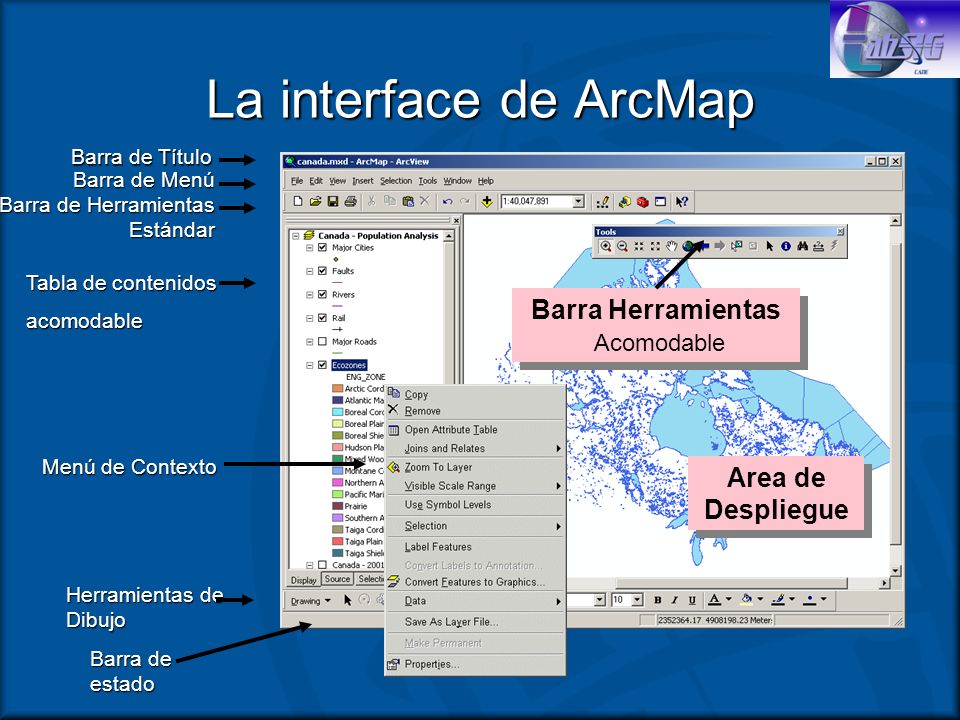960x720 pixels.
Task: Uncheck the Faults layer checkbox
Action: pos(323,271)
